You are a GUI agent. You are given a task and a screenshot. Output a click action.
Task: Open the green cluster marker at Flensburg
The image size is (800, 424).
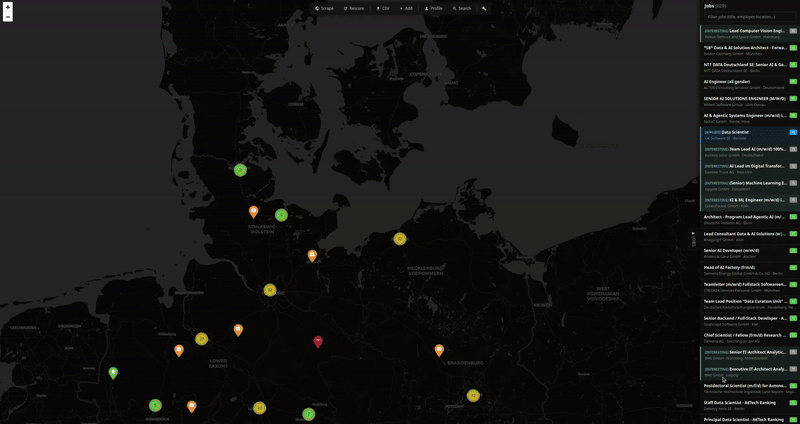[240, 170]
